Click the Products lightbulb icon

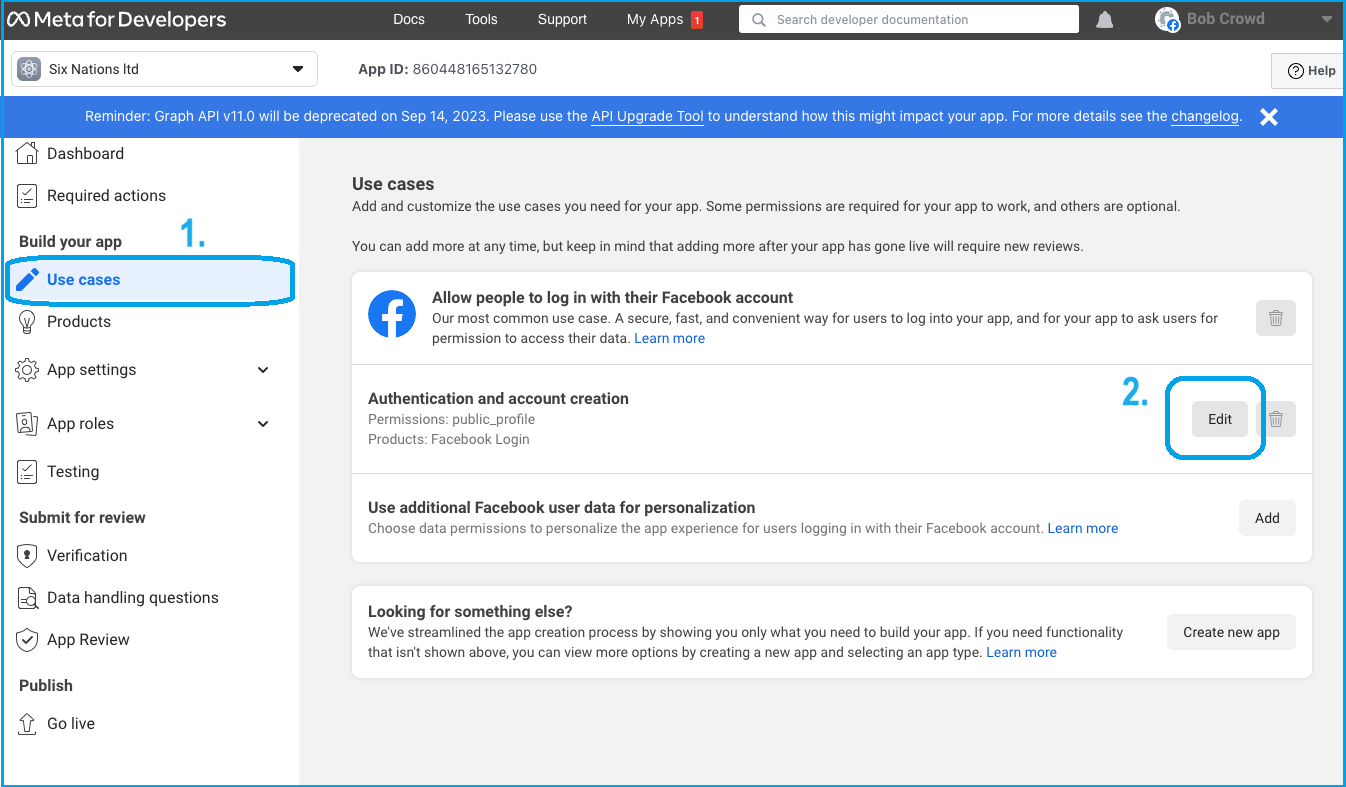coord(29,321)
